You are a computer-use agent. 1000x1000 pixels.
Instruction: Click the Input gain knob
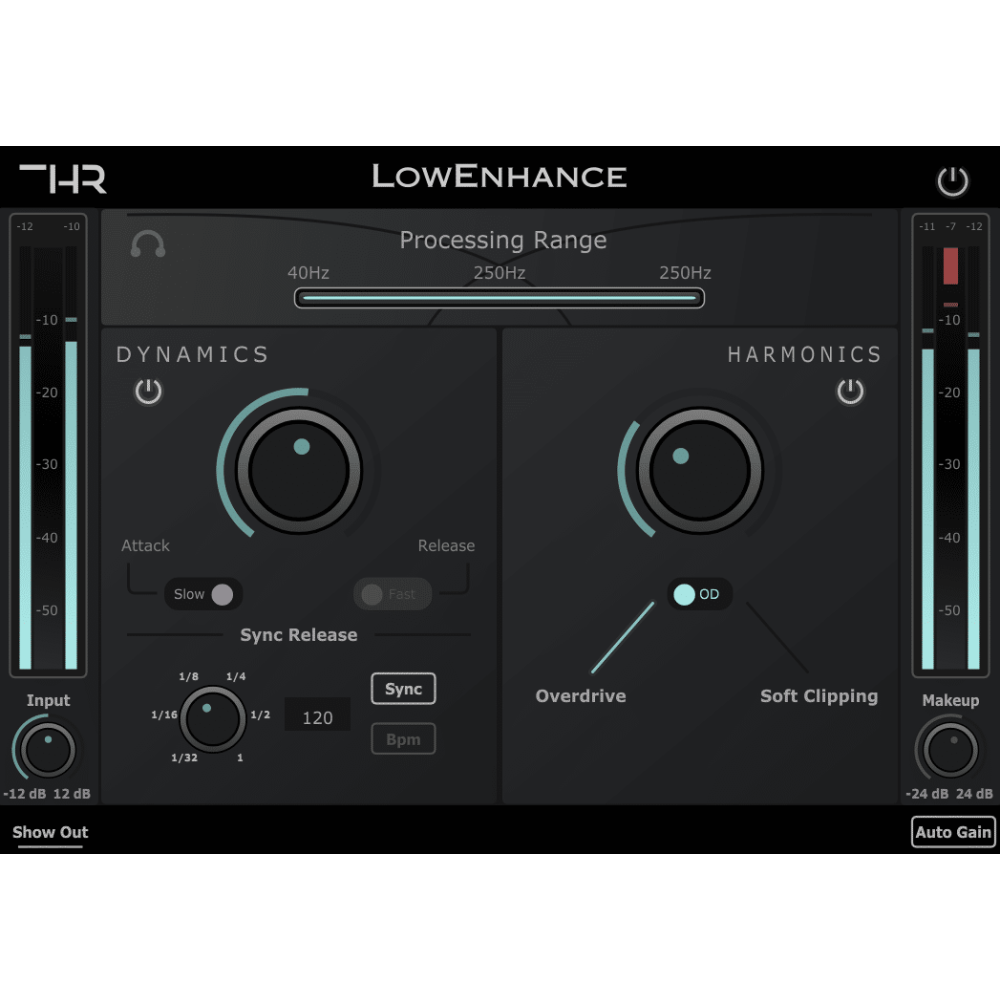tap(48, 750)
